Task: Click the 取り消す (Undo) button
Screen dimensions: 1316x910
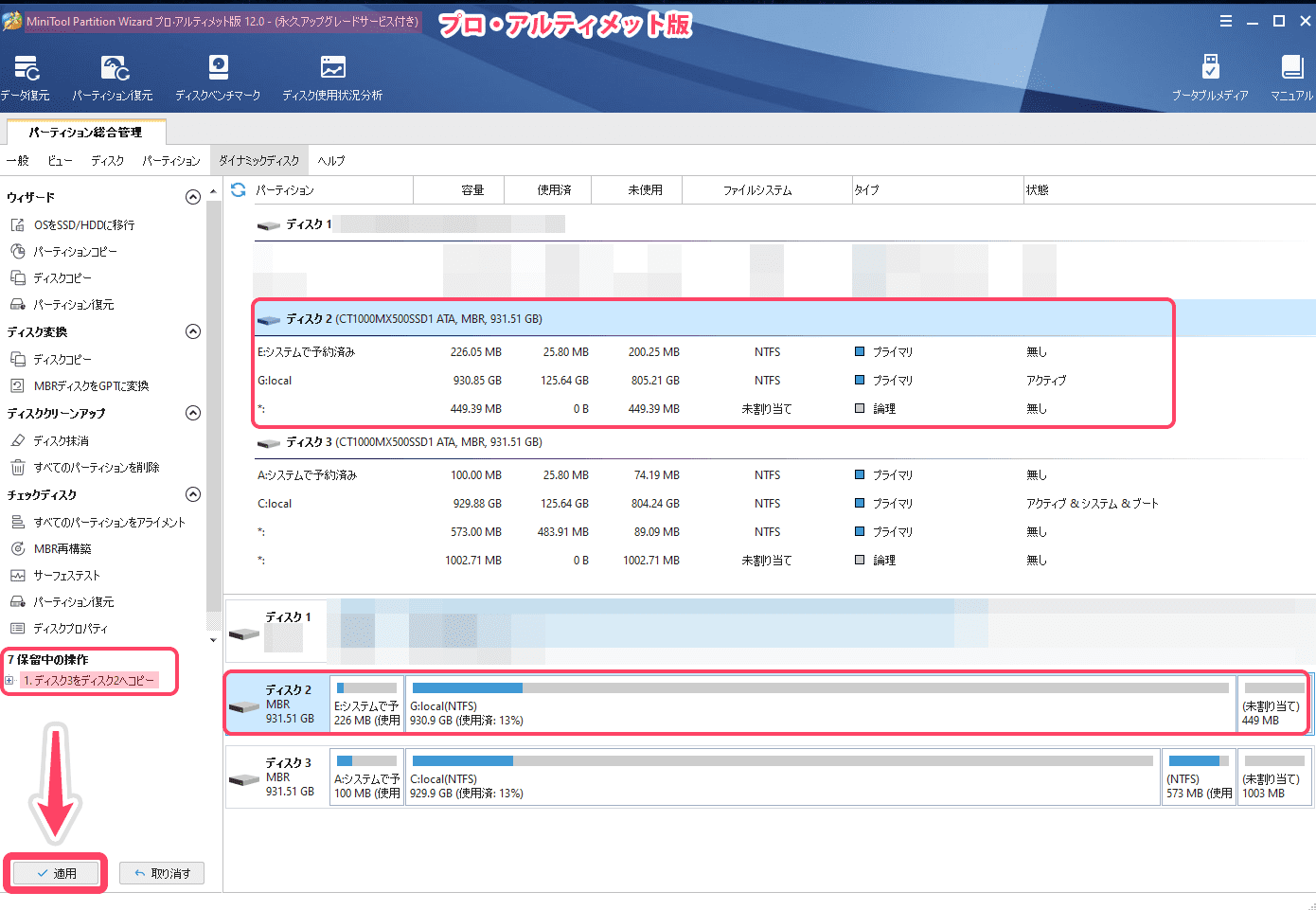Action: [162, 873]
